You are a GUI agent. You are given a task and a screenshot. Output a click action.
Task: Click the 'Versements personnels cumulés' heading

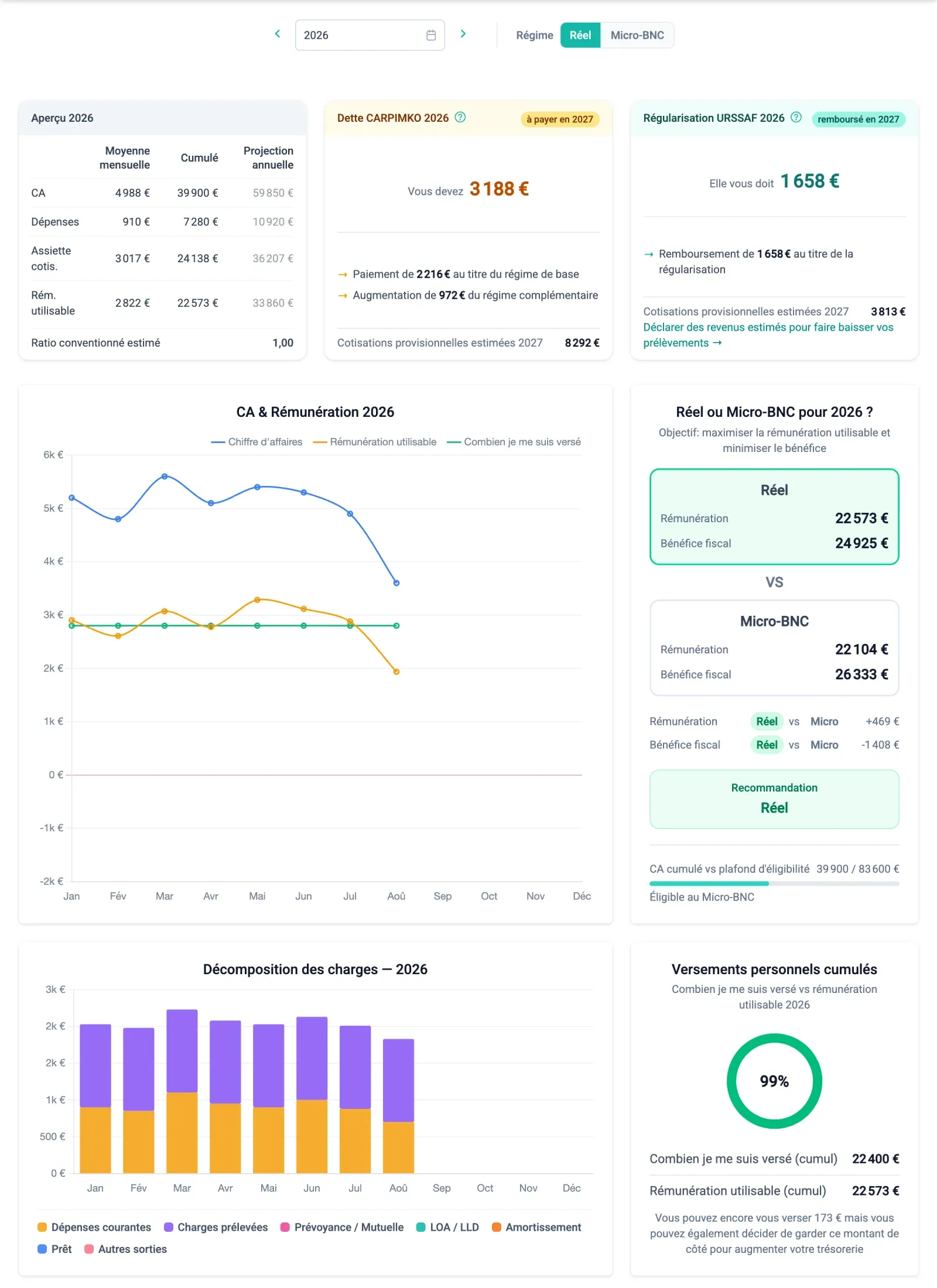pyautogui.click(x=774, y=970)
